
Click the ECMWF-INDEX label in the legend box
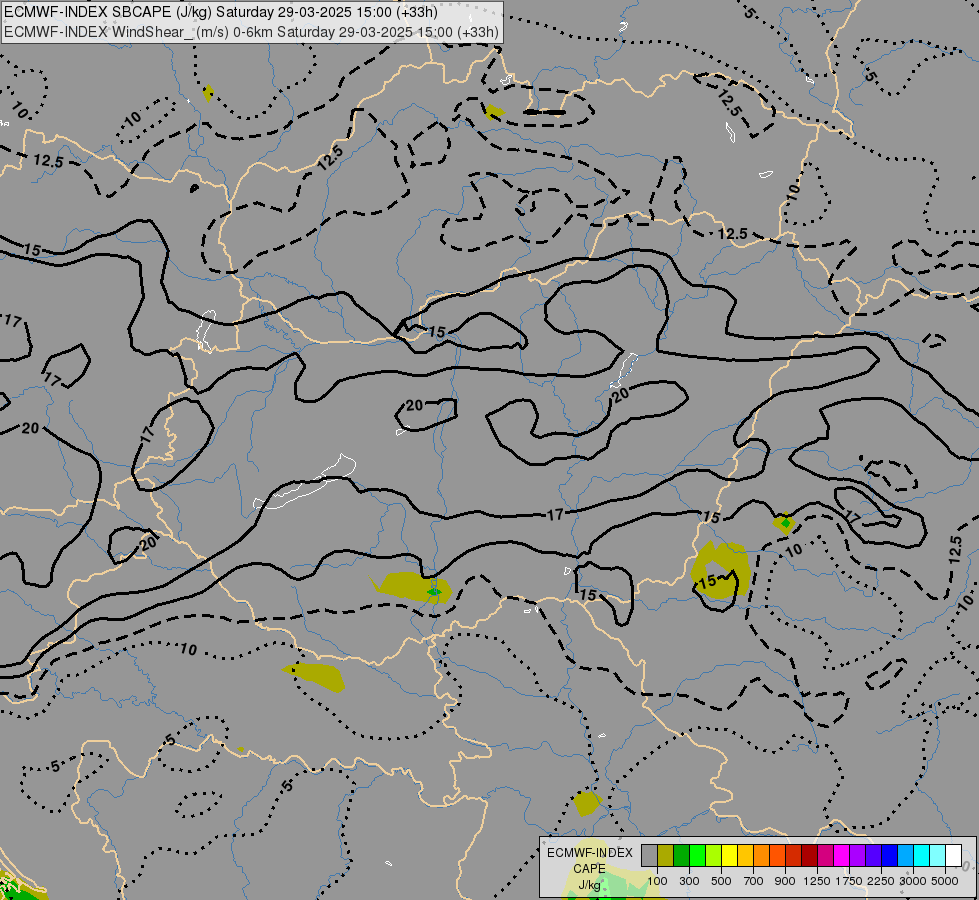tap(589, 853)
